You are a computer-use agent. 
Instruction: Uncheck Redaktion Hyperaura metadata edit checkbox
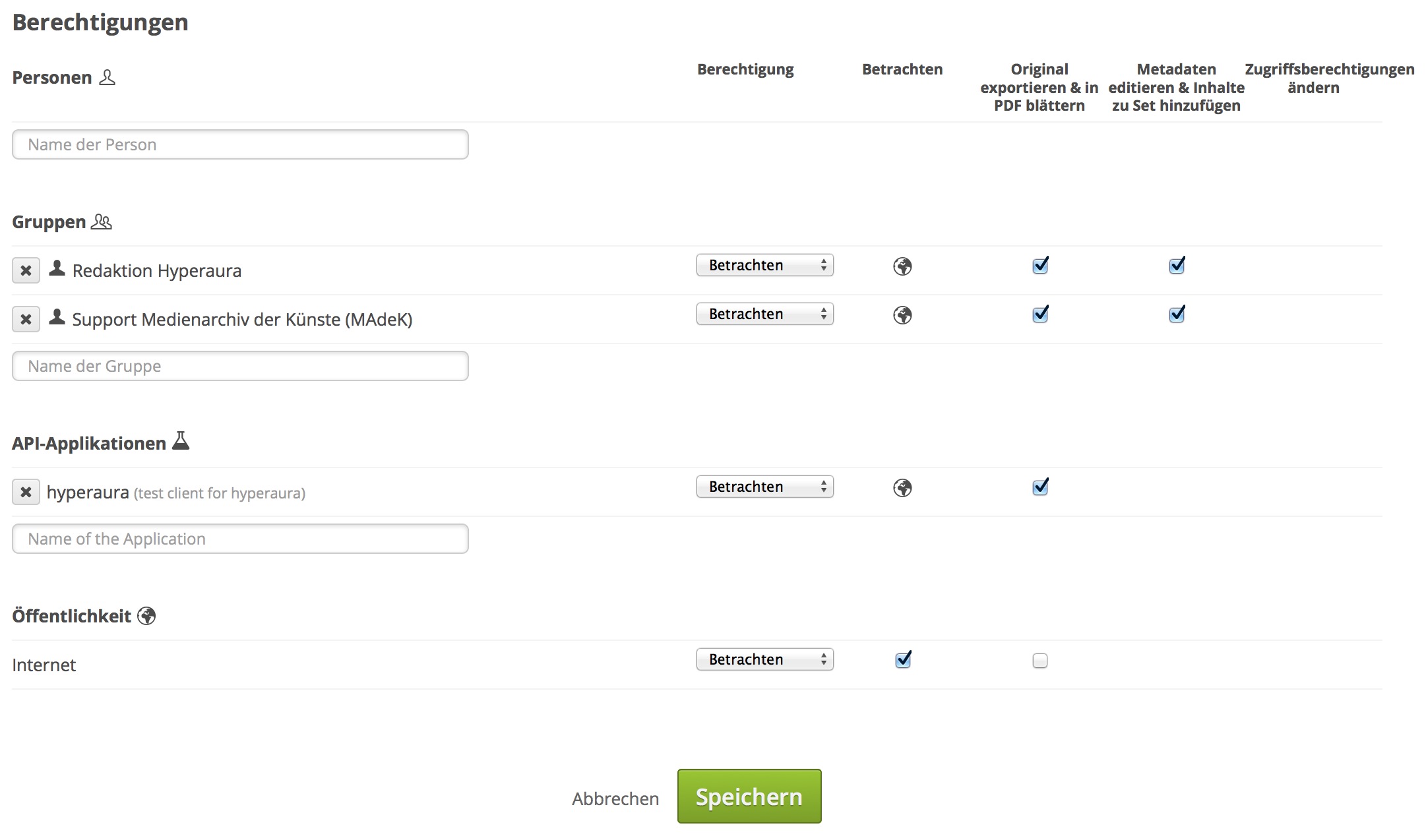1176,266
